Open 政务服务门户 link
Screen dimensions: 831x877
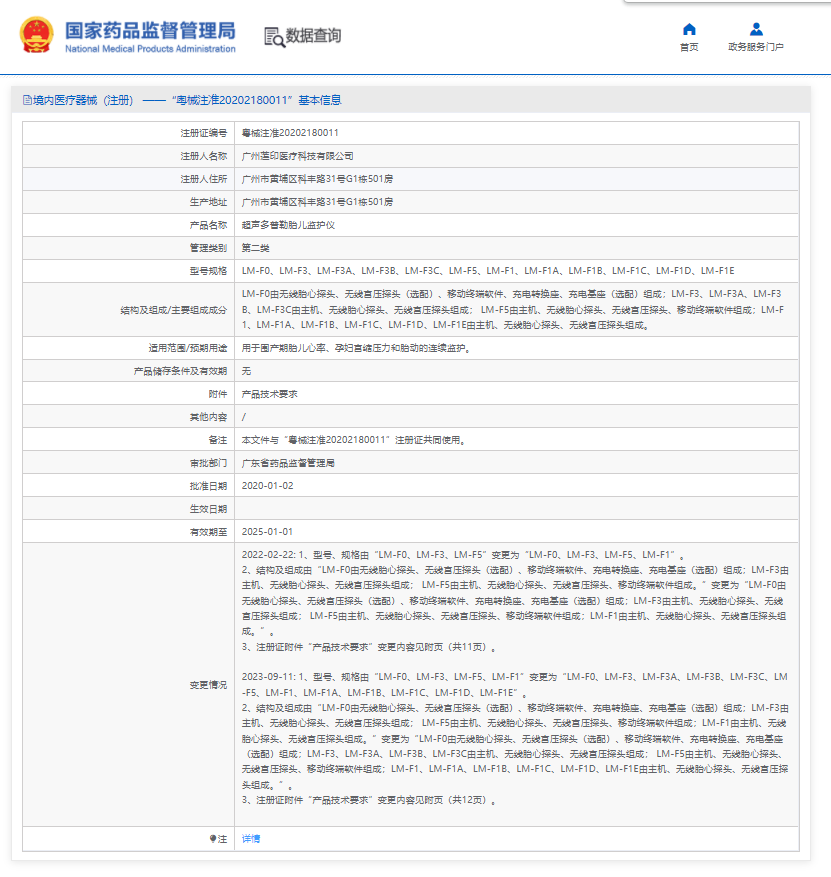pyautogui.click(x=756, y=47)
